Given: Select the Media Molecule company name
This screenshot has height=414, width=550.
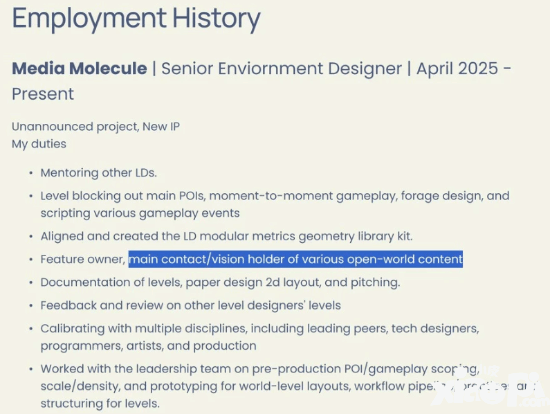Looking at the screenshot, I should point(79,68).
